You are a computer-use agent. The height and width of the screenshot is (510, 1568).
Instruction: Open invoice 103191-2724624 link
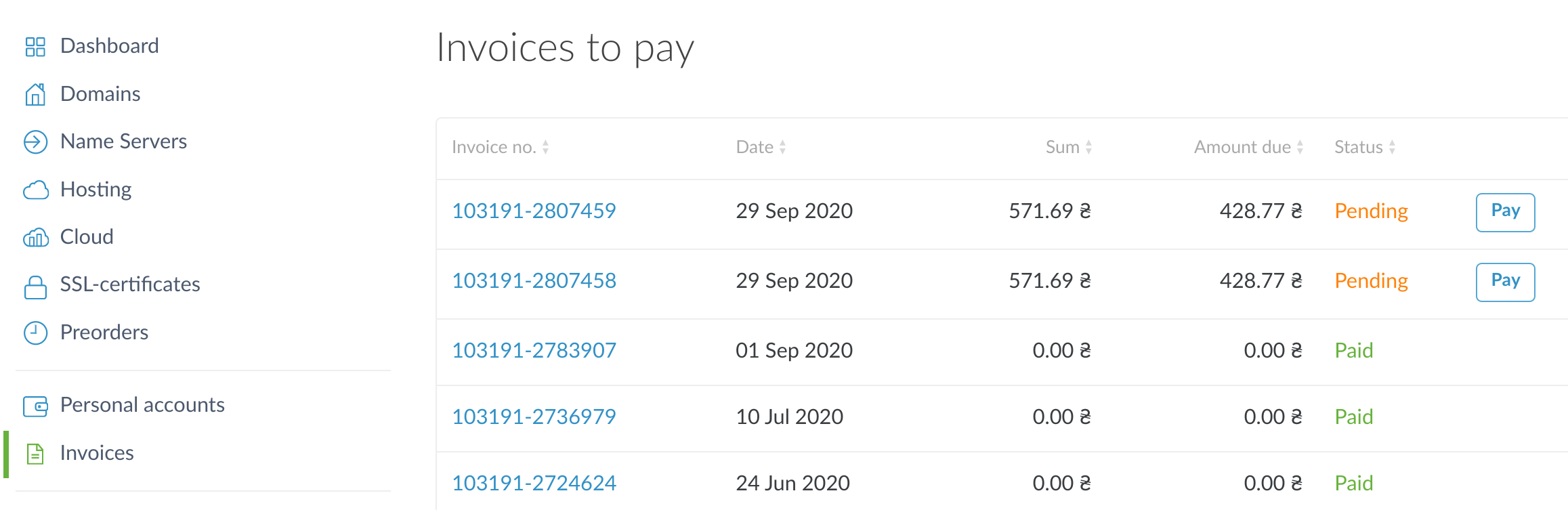(534, 483)
